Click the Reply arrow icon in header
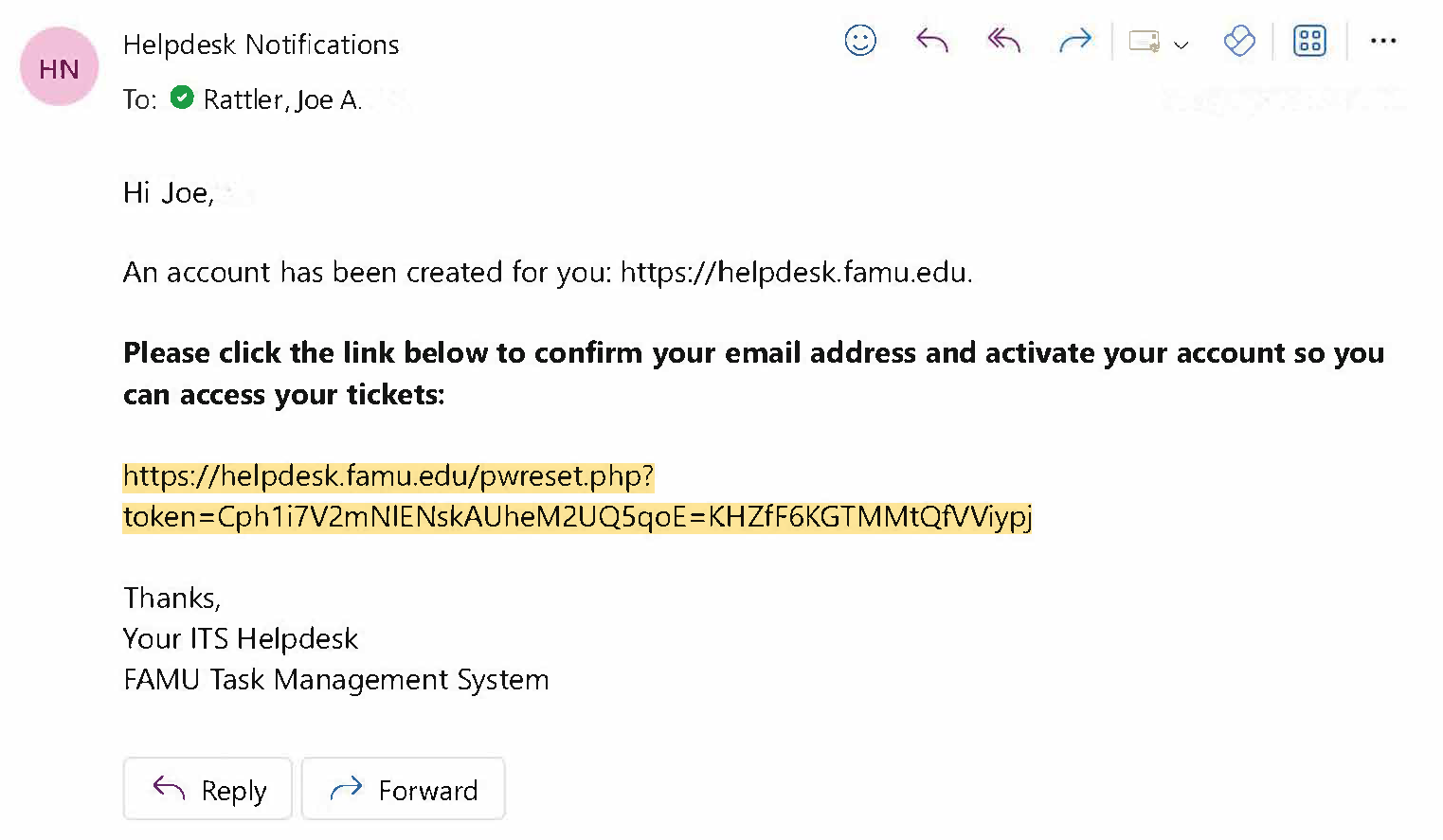Screen dimensions: 1443x840 pyautogui.click(x=932, y=41)
